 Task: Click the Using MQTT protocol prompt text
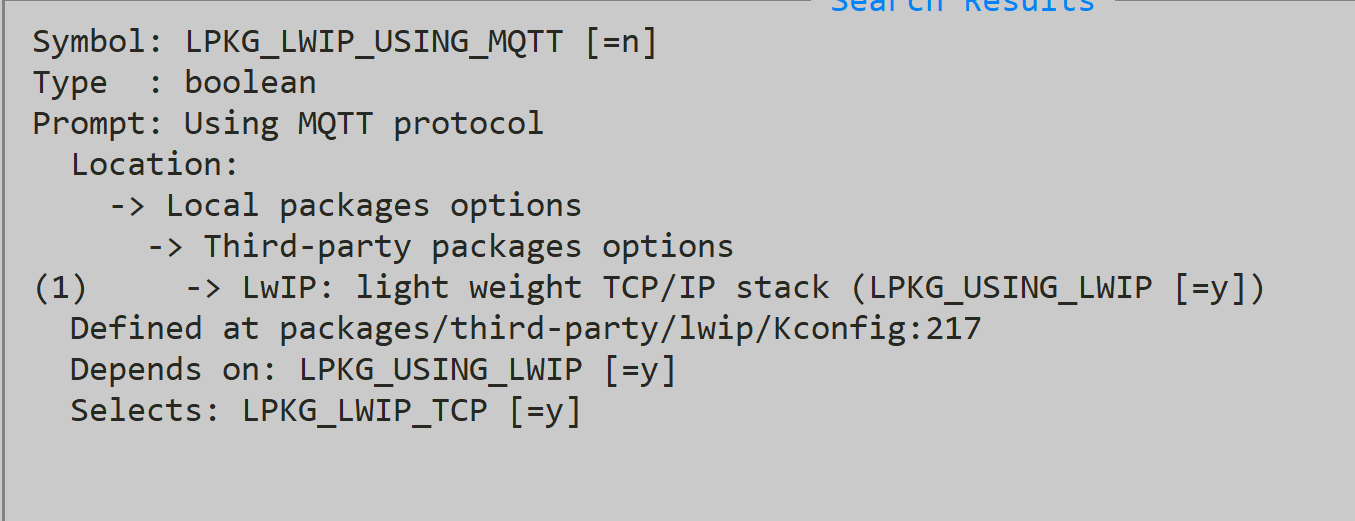tap(363, 124)
